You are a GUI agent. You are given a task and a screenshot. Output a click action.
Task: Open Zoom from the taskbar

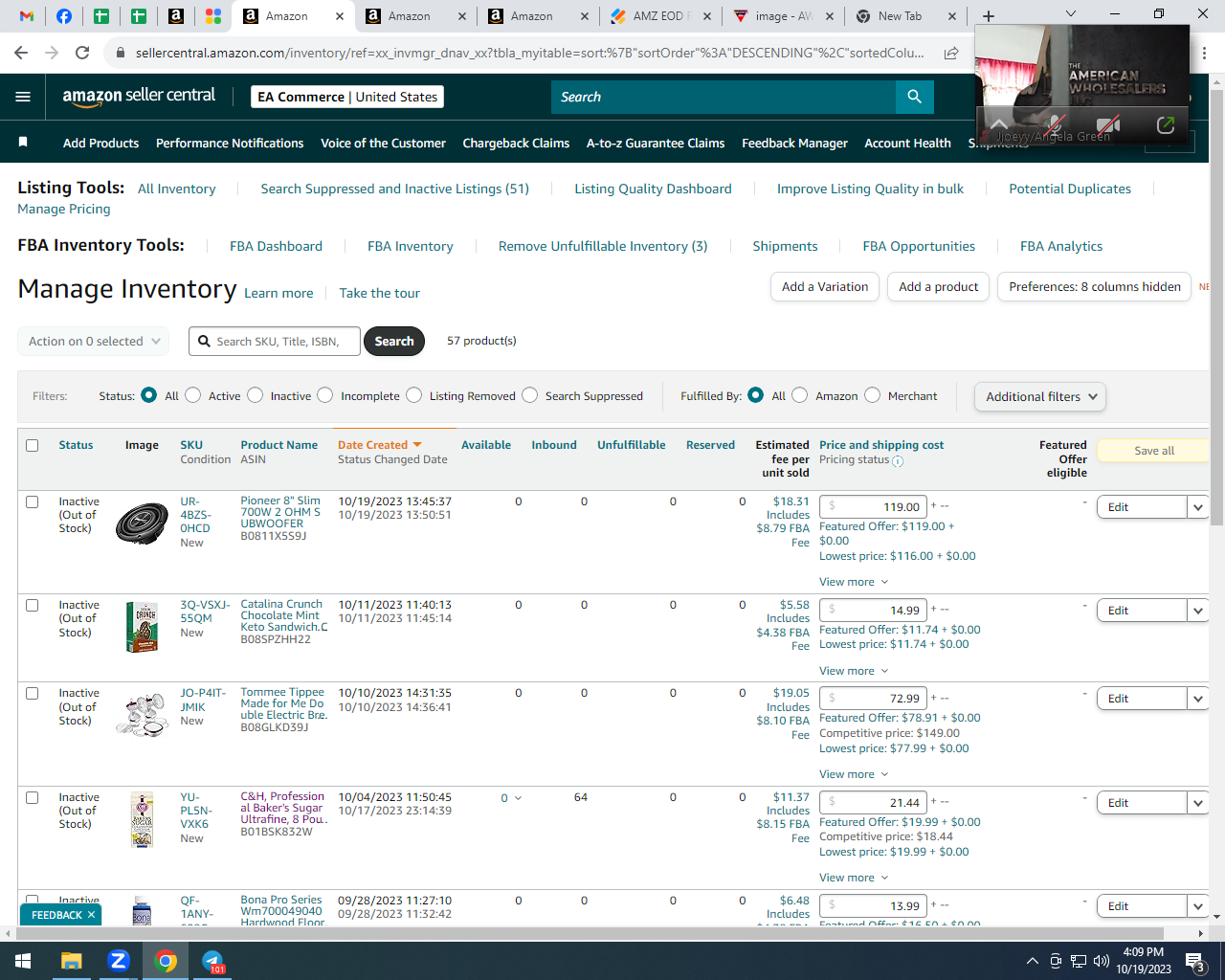pyautogui.click(x=119, y=961)
